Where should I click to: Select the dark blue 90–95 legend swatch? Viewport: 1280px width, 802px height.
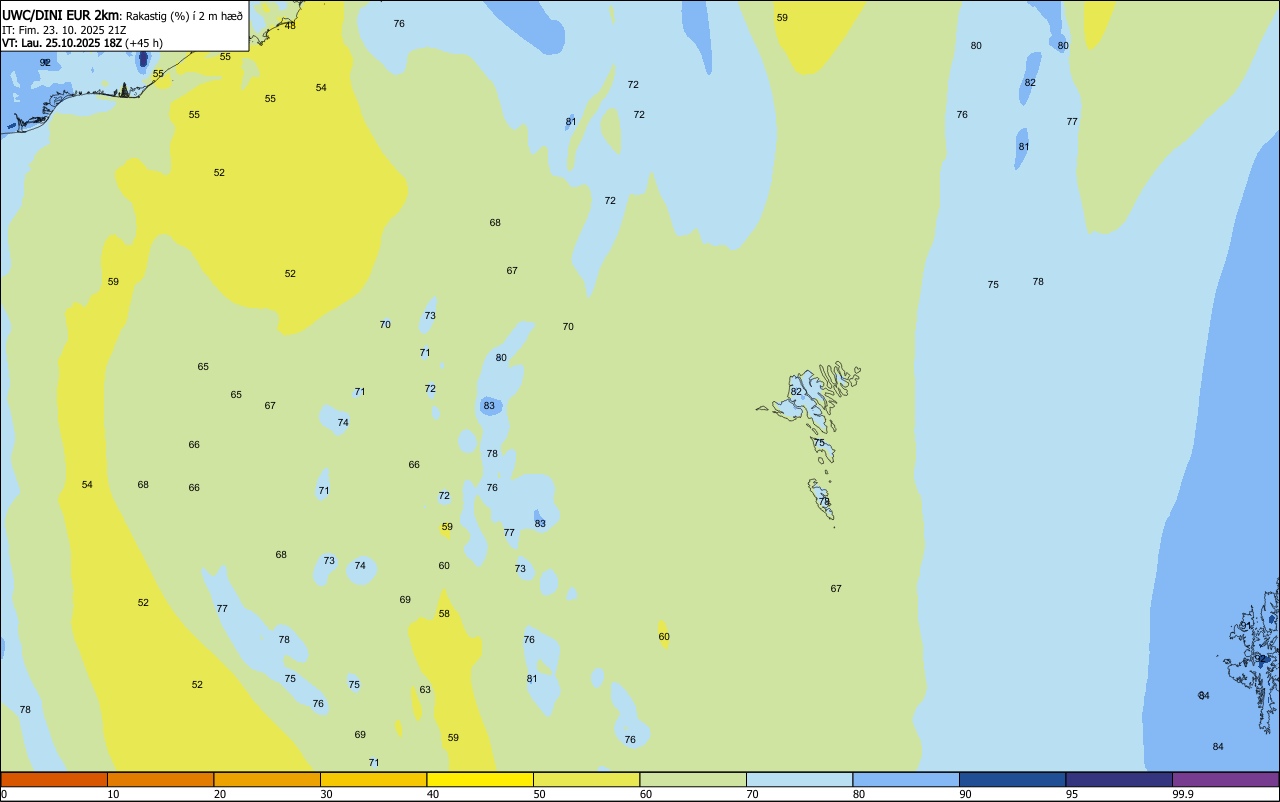click(x=1012, y=779)
